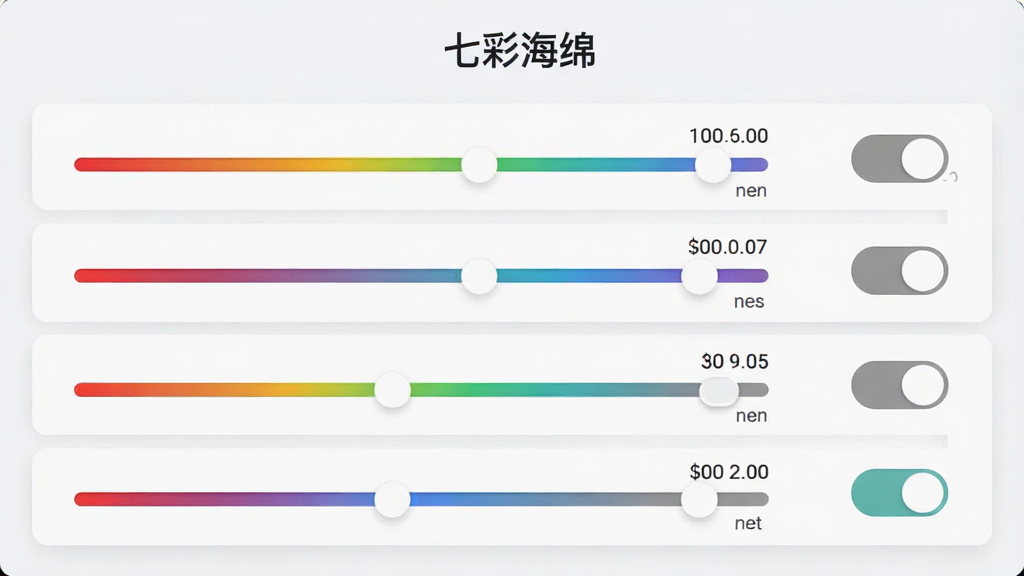Click the left handle of the third slider
Screen dimensions: 1024x576
click(x=392, y=390)
